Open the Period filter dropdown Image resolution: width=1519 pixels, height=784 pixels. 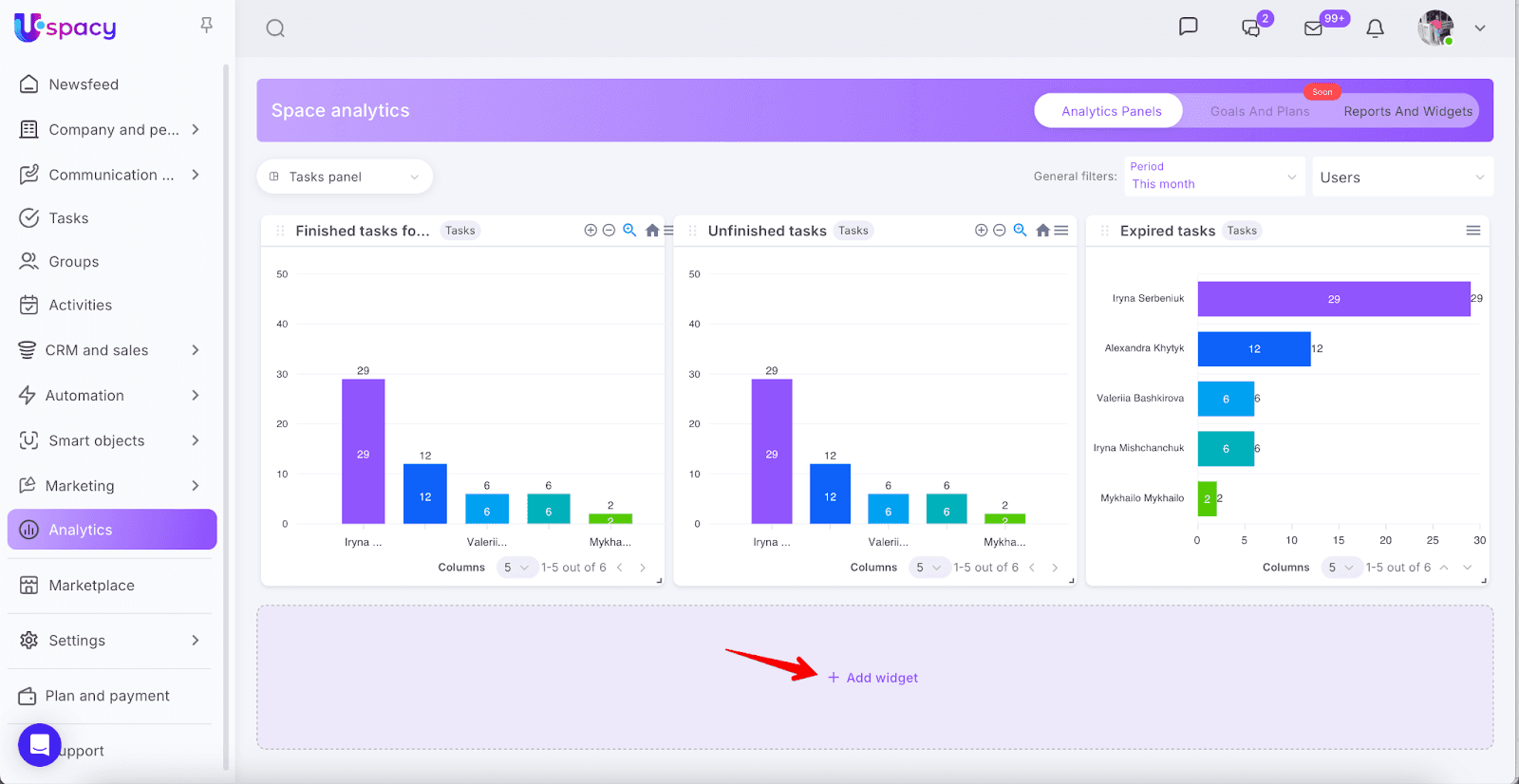click(1213, 177)
